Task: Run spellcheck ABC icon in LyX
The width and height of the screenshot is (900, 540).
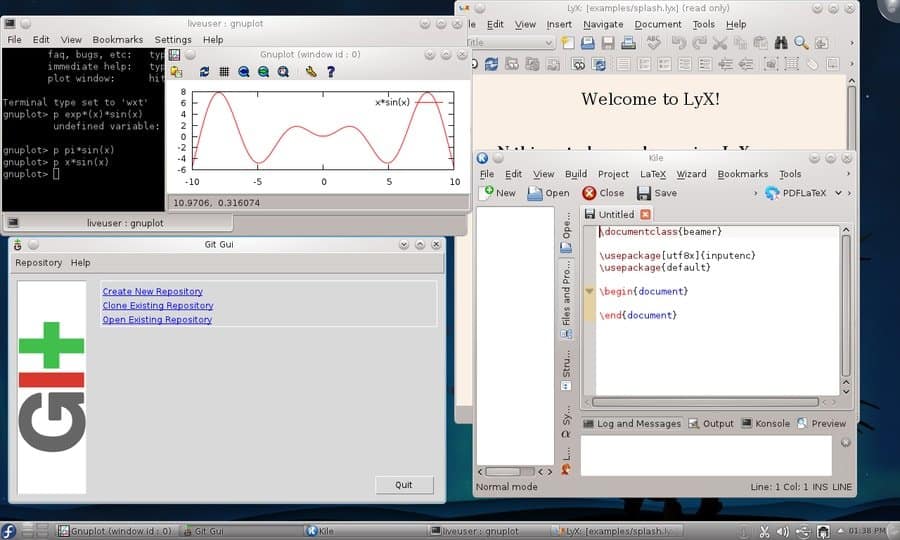Action: [x=653, y=42]
